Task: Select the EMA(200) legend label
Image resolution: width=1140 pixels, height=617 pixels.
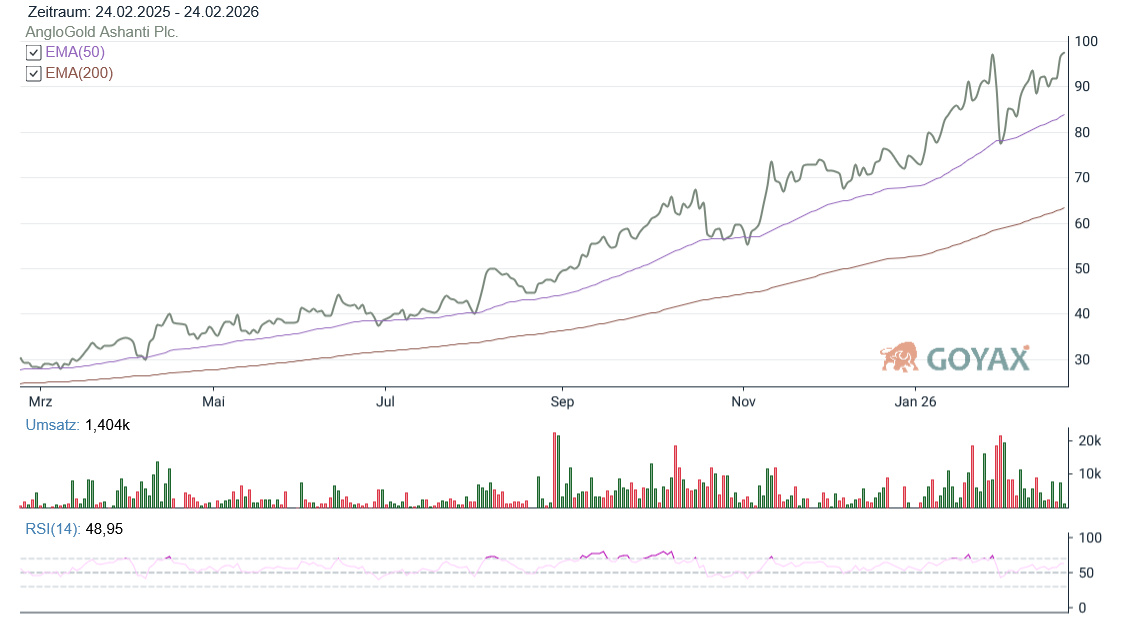Action: [x=79, y=73]
